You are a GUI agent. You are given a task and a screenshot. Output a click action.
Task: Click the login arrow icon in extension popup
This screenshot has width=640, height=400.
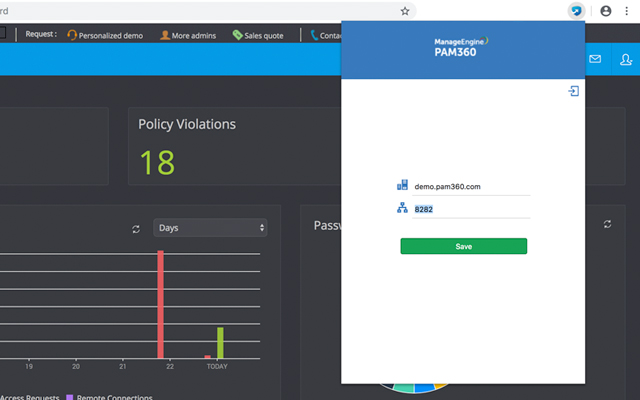click(573, 91)
